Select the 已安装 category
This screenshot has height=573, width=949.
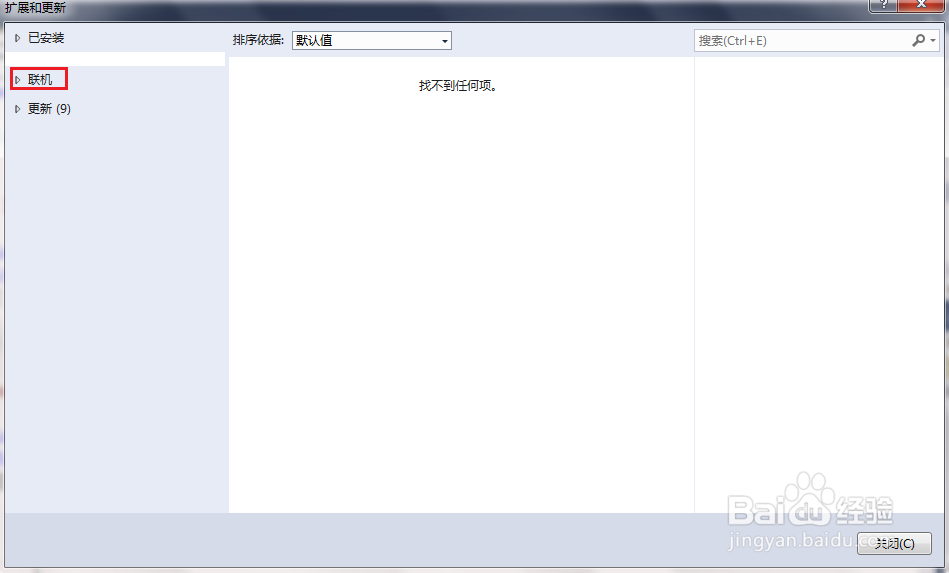46,38
